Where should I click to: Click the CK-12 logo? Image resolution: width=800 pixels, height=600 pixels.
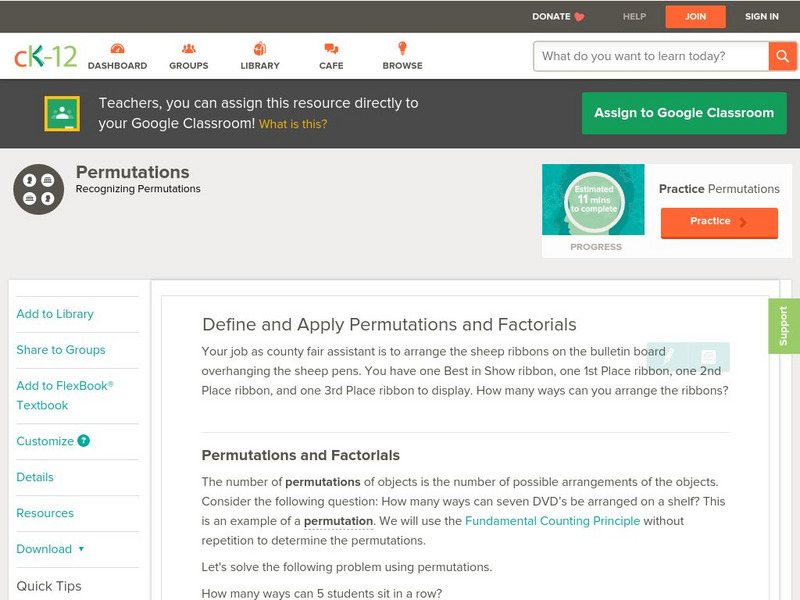[45, 56]
